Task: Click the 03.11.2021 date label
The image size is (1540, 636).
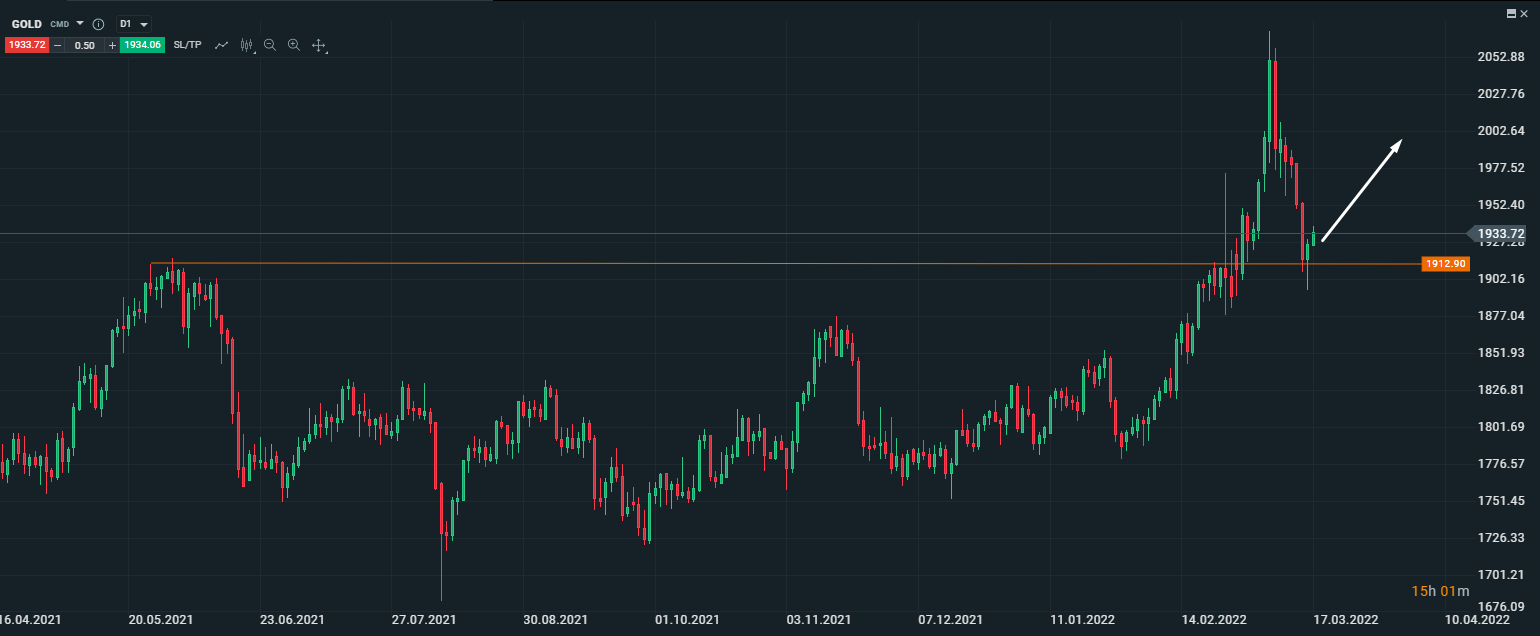Action: [x=819, y=620]
